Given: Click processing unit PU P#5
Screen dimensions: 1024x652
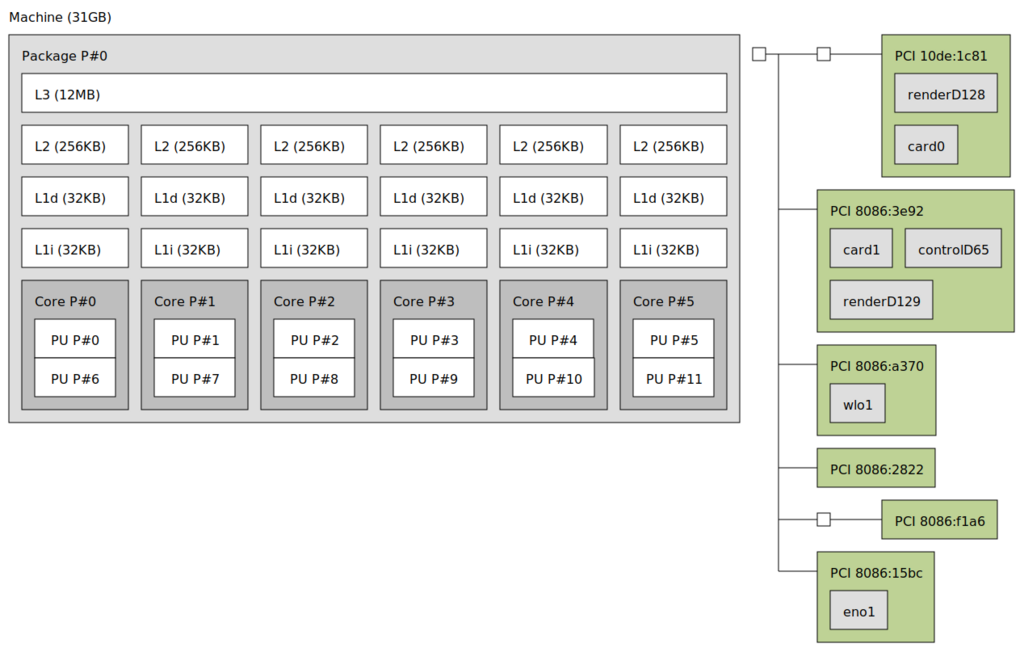Looking at the screenshot, I should tap(673, 339).
